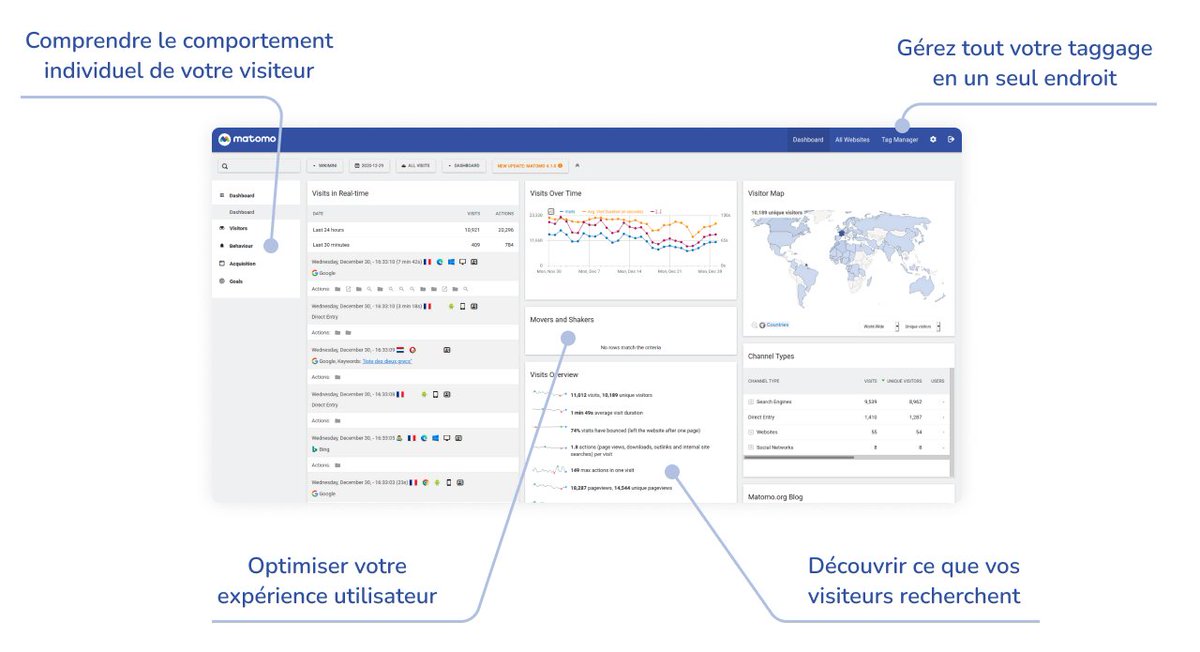Click the first folder action icon of the Google visit

pyautogui.click(x=337, y=289)
